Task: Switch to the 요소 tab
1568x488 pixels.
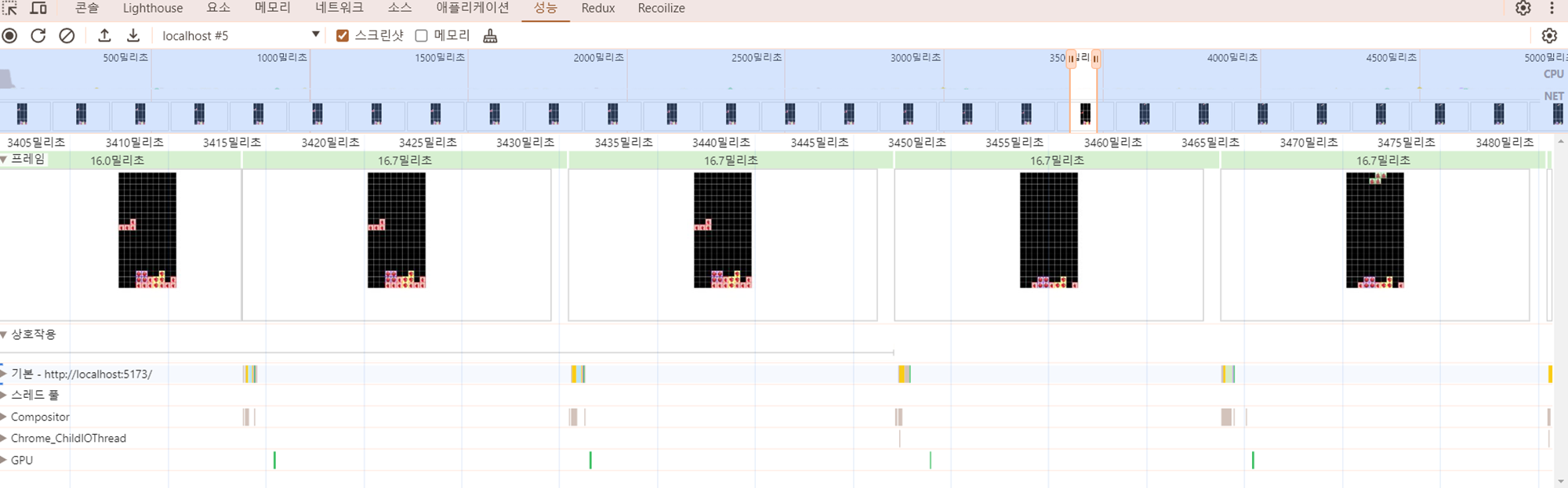Action: (219, 8)
